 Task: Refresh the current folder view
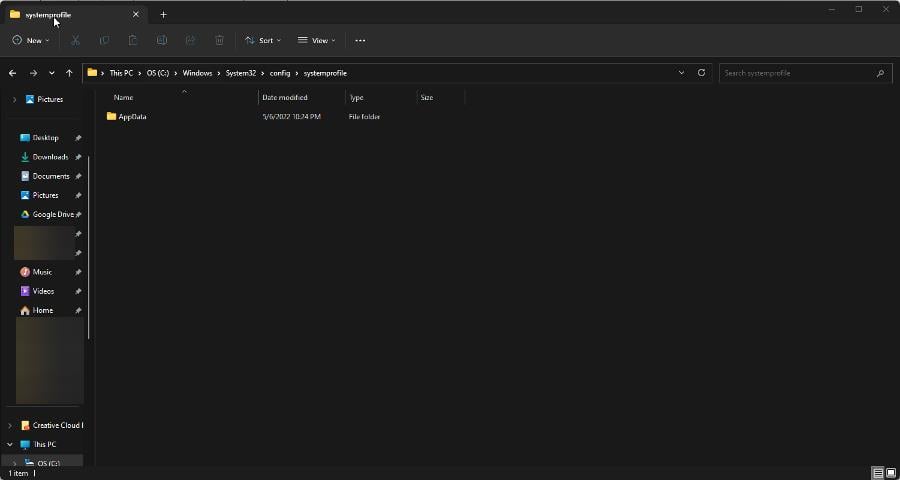click(x=701, y=73)
